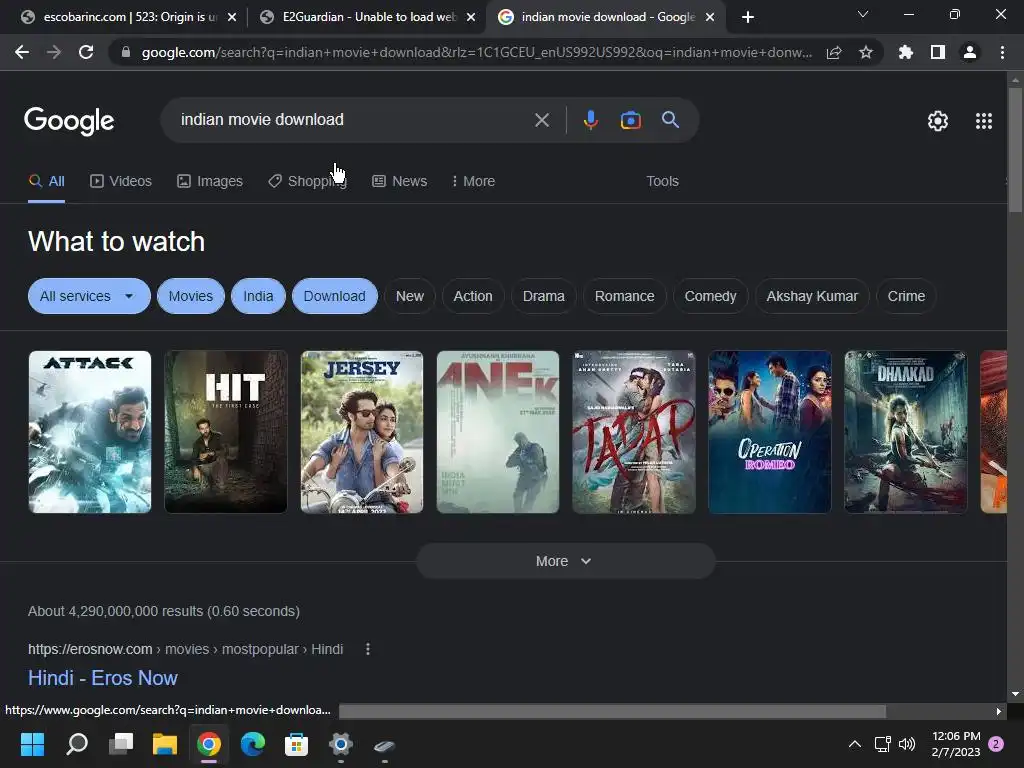1024x768 pixels.
Task: Expand More search categories menu
Action: point(473,181)
